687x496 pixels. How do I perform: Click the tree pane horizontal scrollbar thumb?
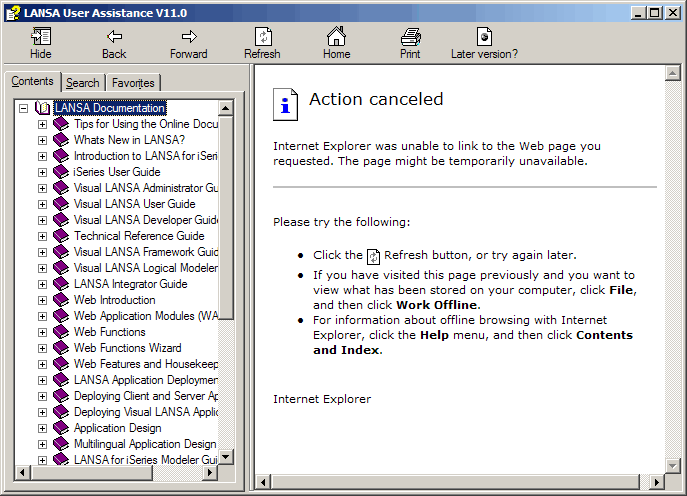pyautogui.click(x=92, y=472)
